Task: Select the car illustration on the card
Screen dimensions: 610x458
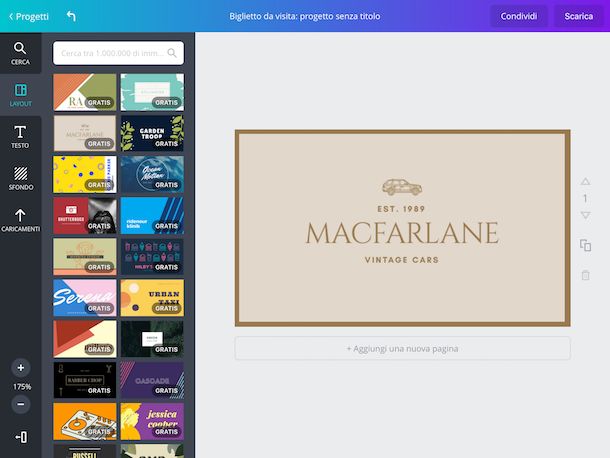Action: point(402,187)
